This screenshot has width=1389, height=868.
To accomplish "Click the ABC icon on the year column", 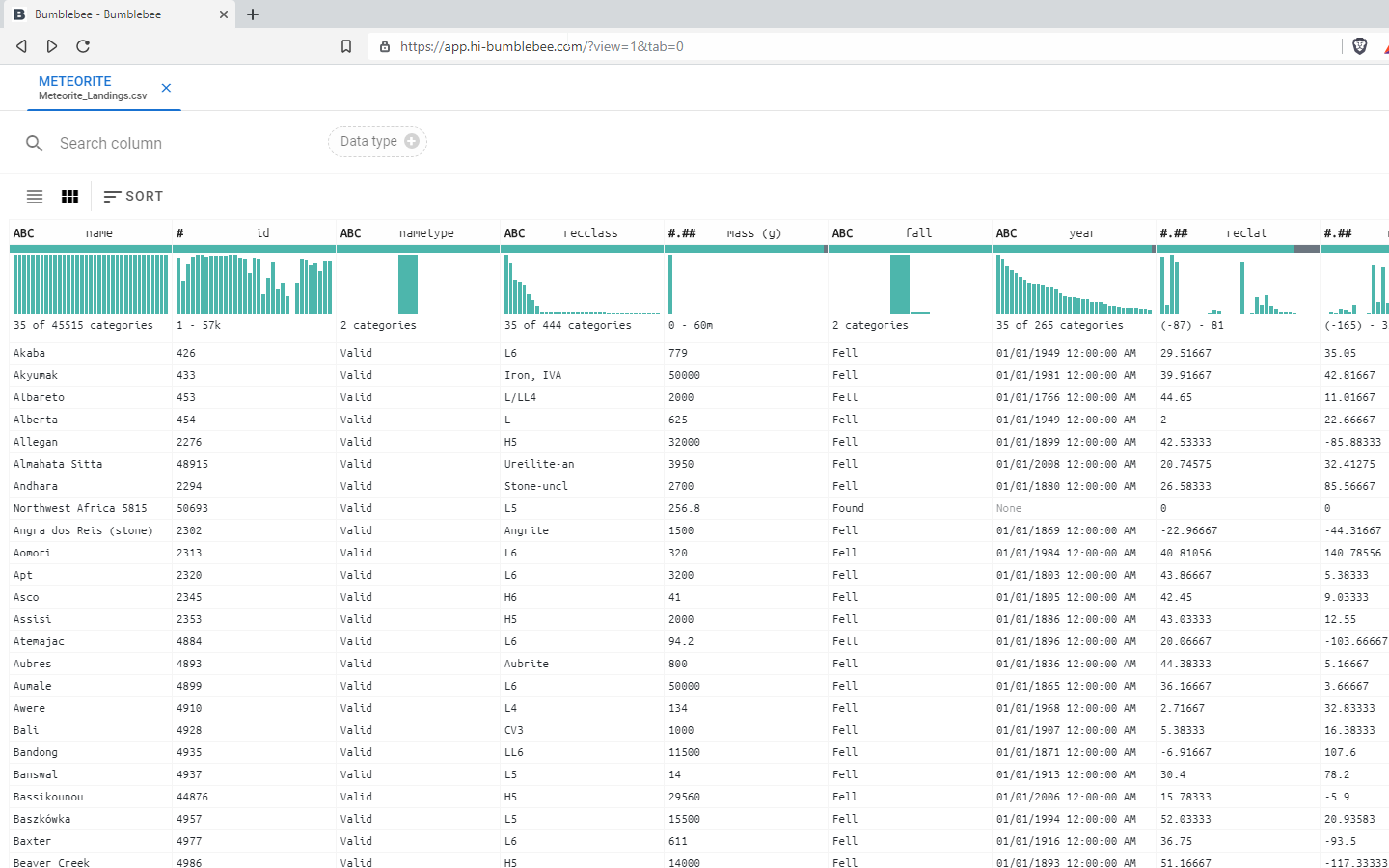I will (1006, 232).
